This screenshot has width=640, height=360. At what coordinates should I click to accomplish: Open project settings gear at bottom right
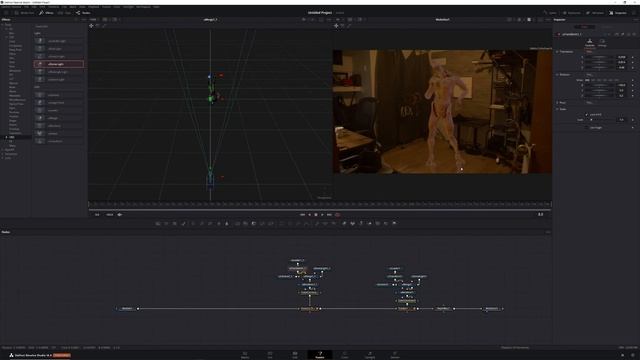pos(633,355)
